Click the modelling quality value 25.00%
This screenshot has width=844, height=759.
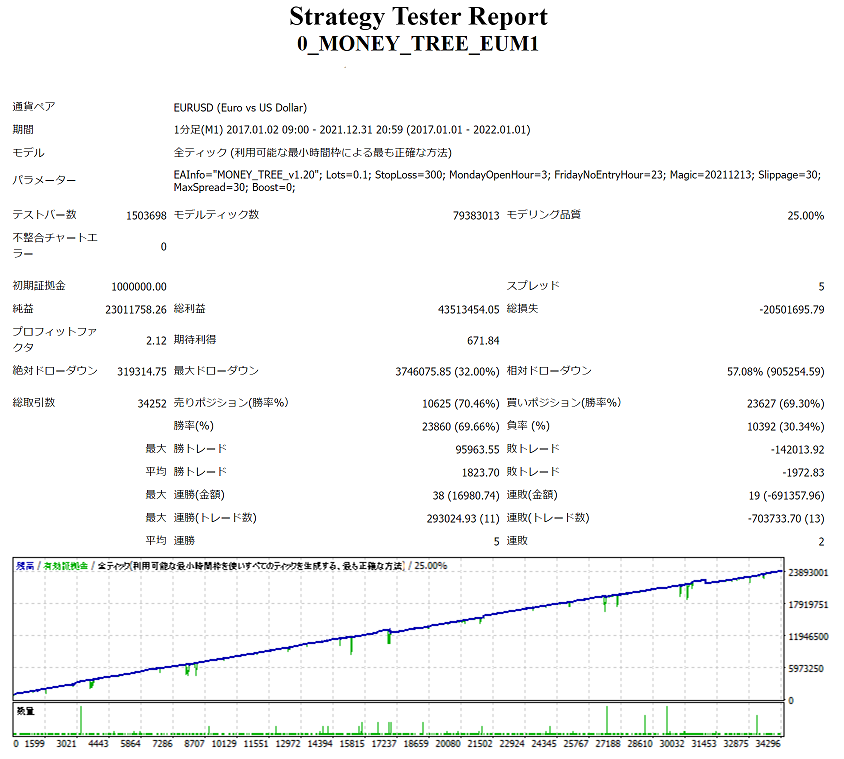click(x=805, y=215)
